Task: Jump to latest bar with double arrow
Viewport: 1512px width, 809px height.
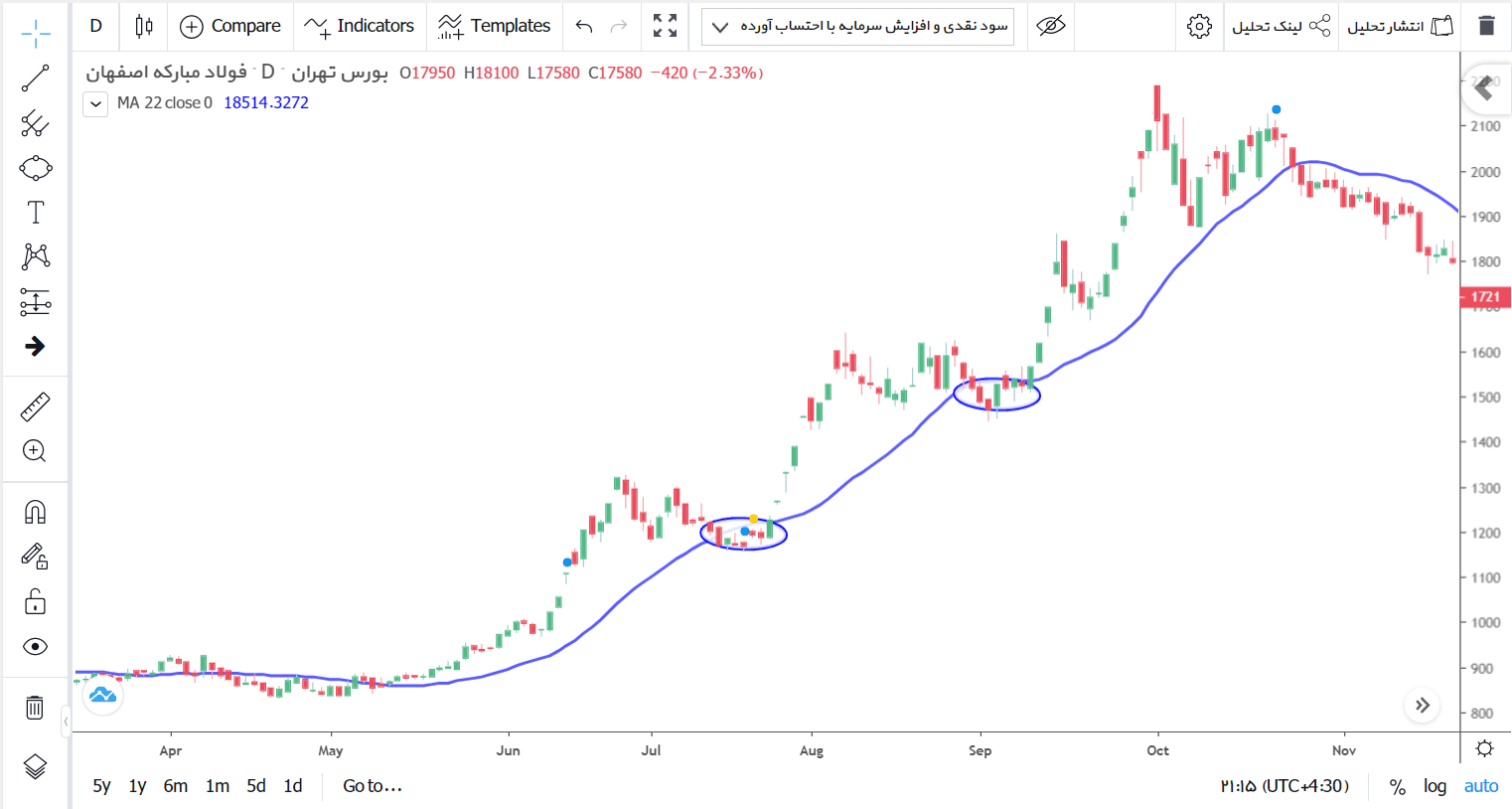Action: [1423, 705]
